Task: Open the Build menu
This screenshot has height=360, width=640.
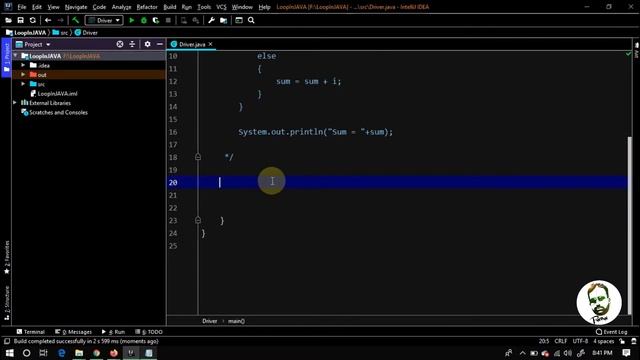Action: tap(170, 7)
